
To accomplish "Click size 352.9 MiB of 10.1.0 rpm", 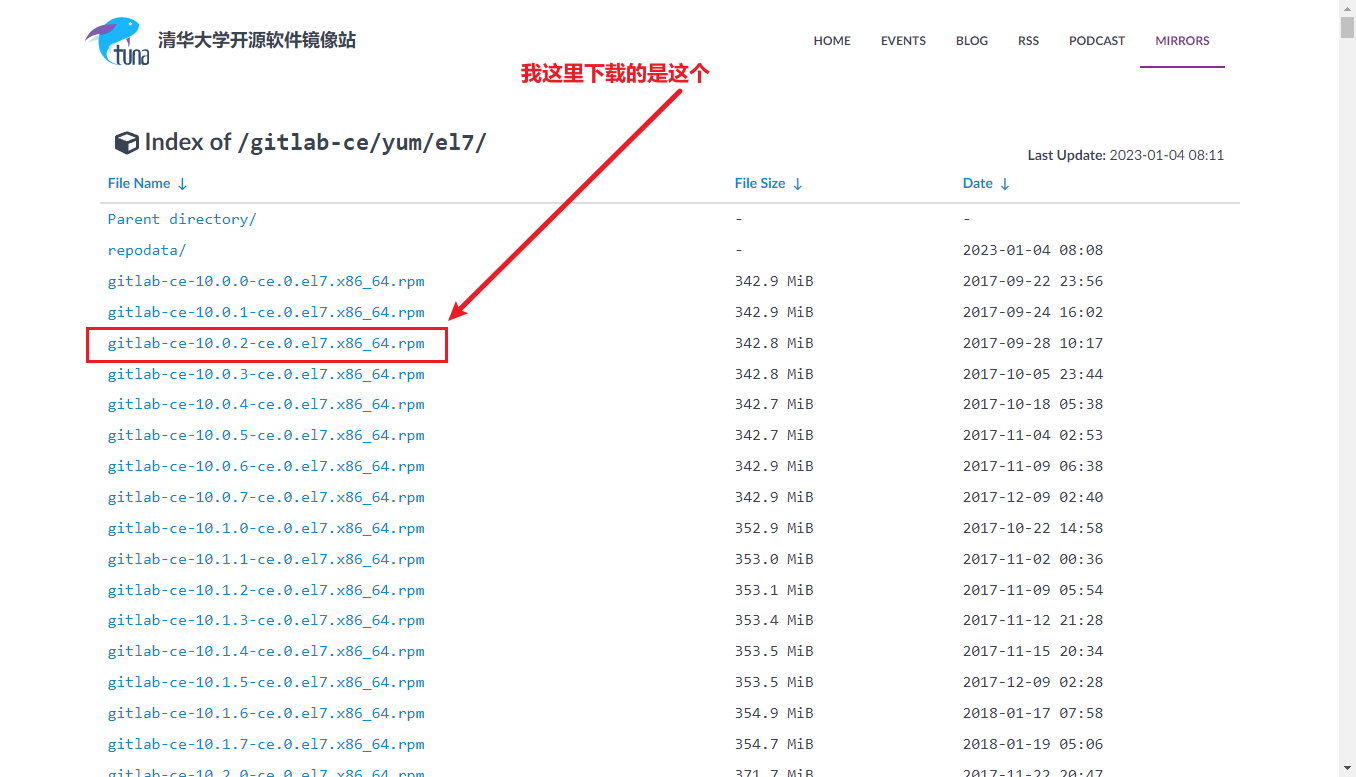I will [x=774, y=528].
